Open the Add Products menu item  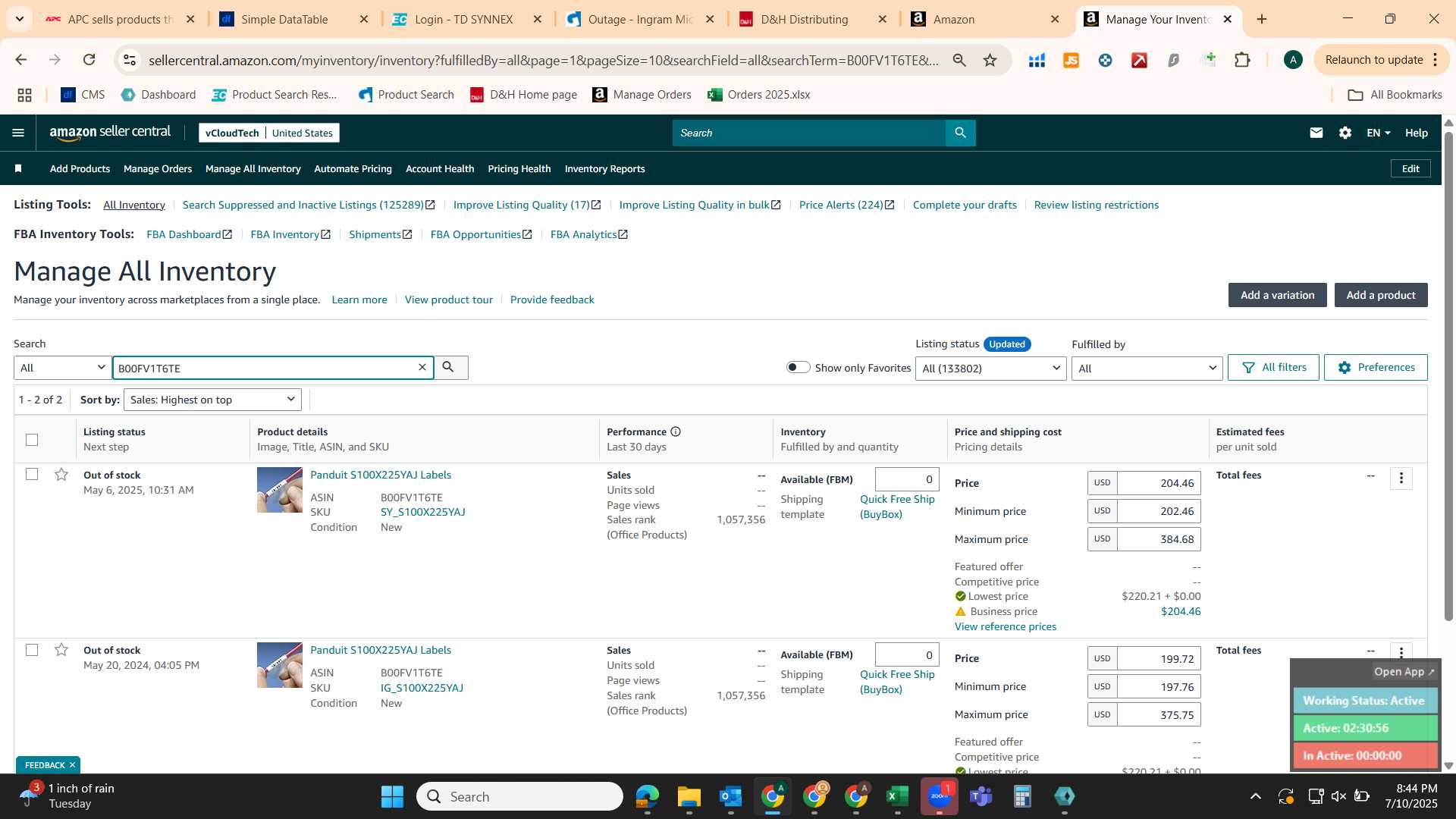(80, 168)
